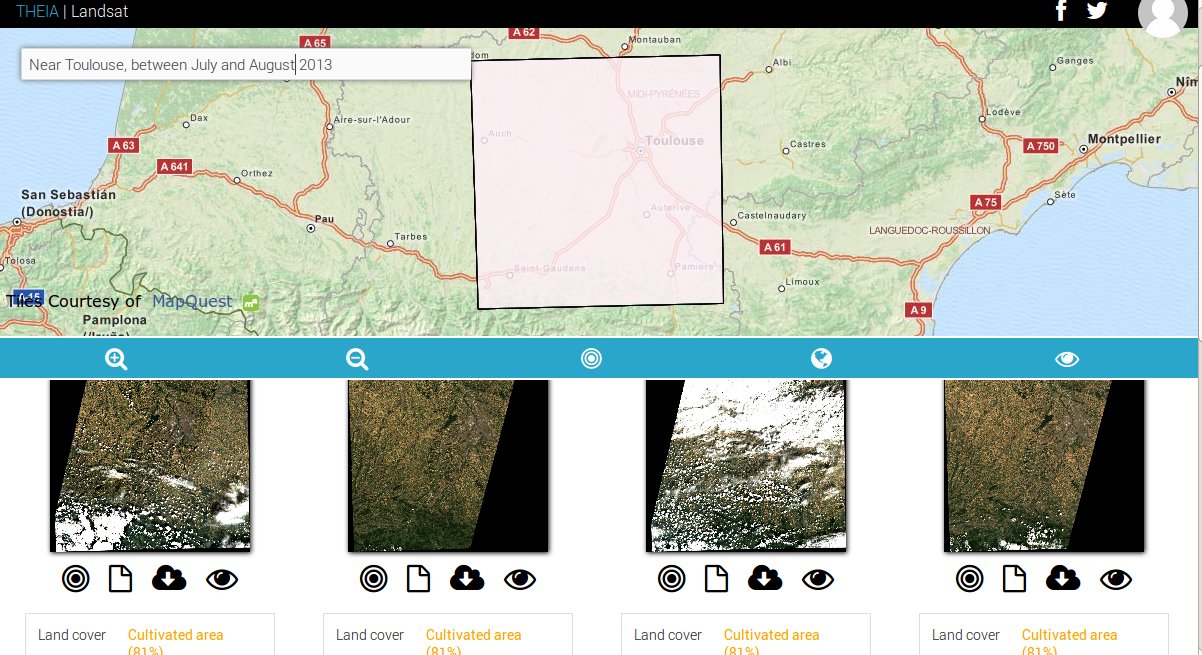Screen dimensions: 1202x655
Task: Click the globe icon in the blue toolbar
Action: coord(822,359)
